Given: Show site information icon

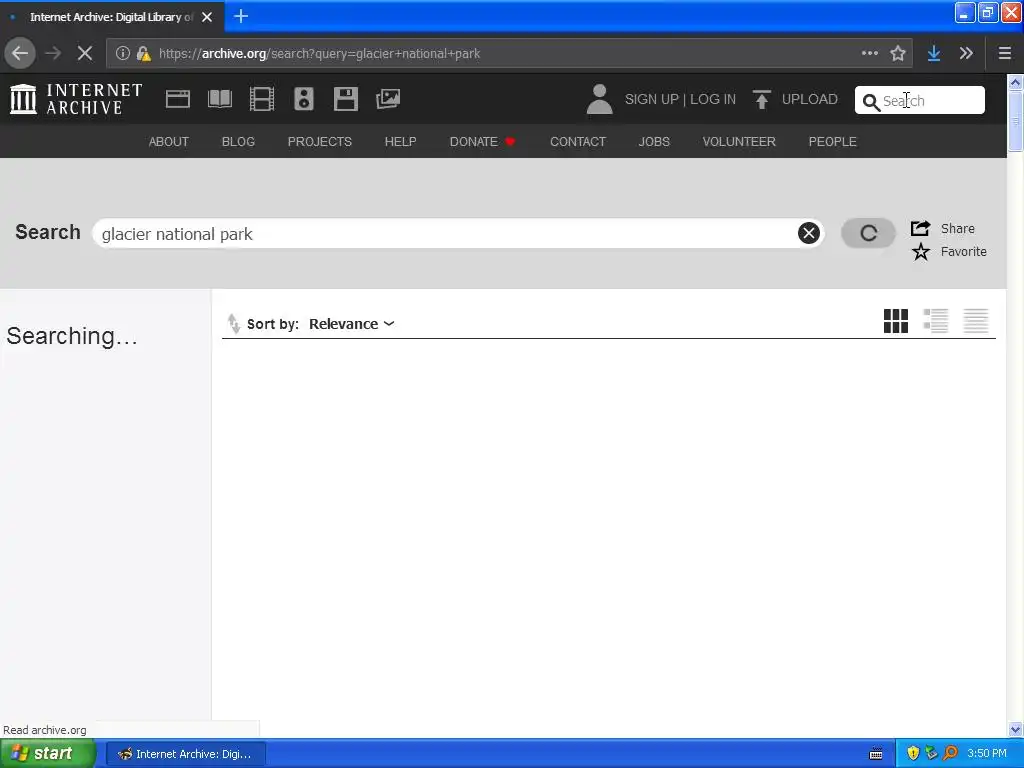Looking at the screenshot, I should [x=123, y=54].
